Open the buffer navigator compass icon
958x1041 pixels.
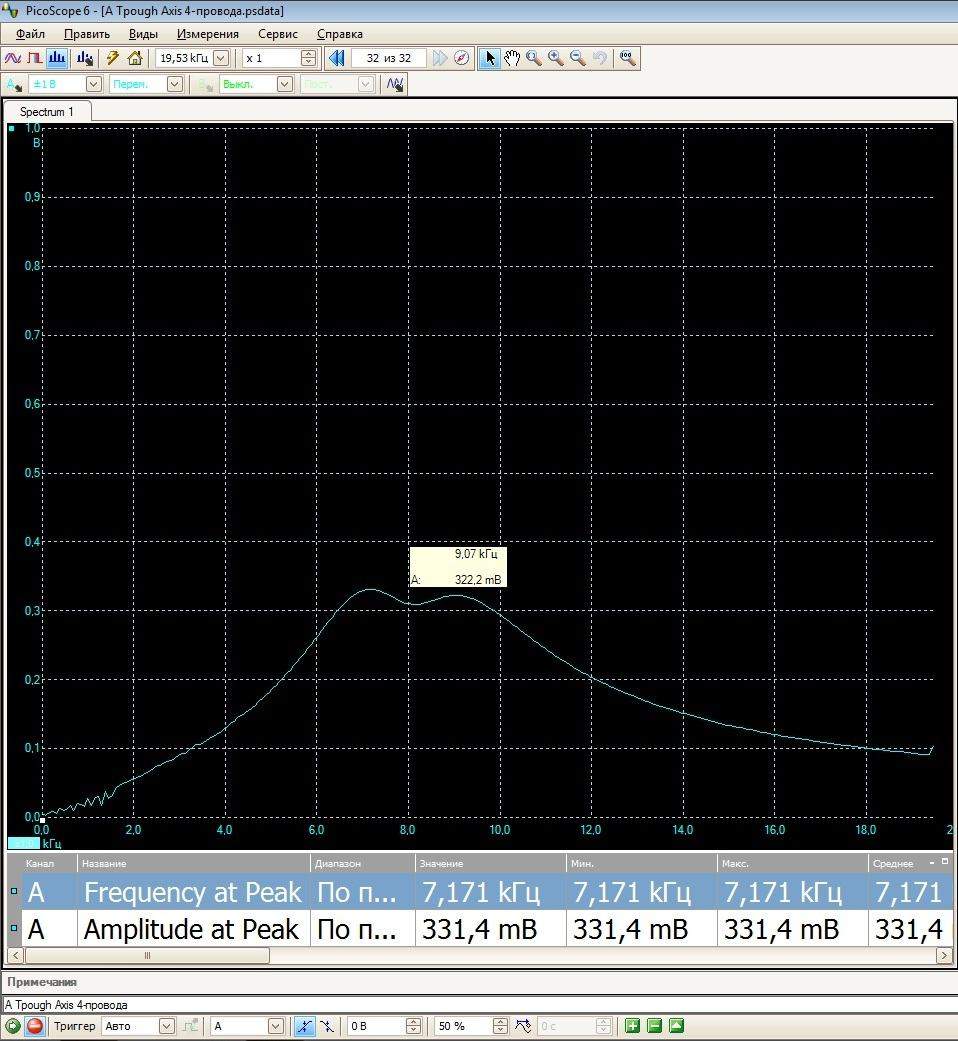click(461, 58)
